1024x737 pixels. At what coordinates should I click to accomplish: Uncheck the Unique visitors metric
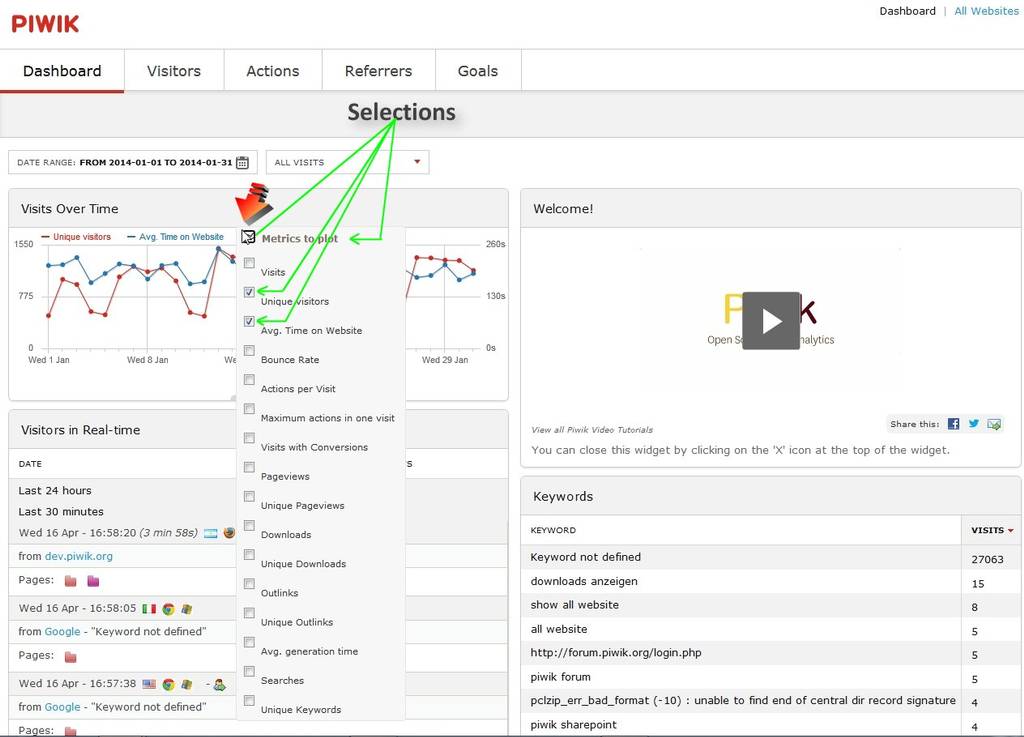[249, 292]
